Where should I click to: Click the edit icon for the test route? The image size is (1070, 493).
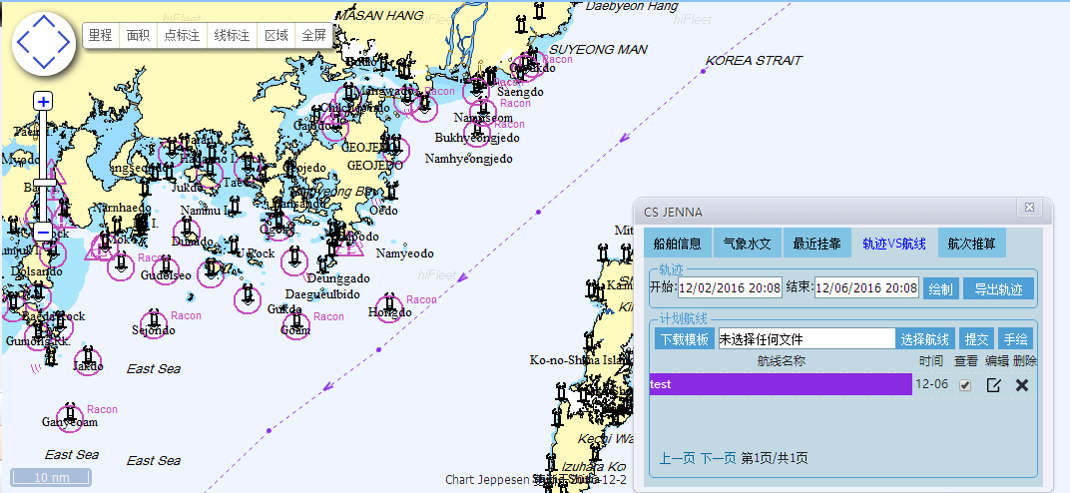click(x=994, y=385)
